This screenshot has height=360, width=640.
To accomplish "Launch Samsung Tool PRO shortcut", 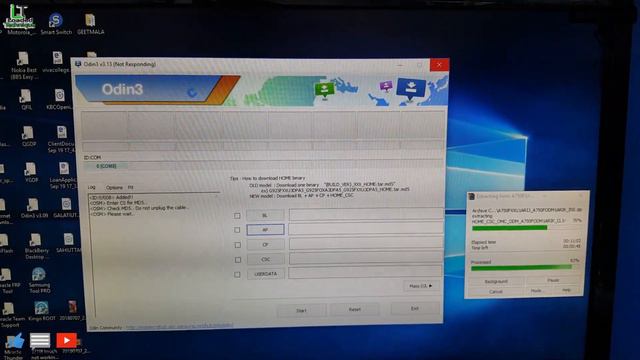I will [x=39, y=280].
